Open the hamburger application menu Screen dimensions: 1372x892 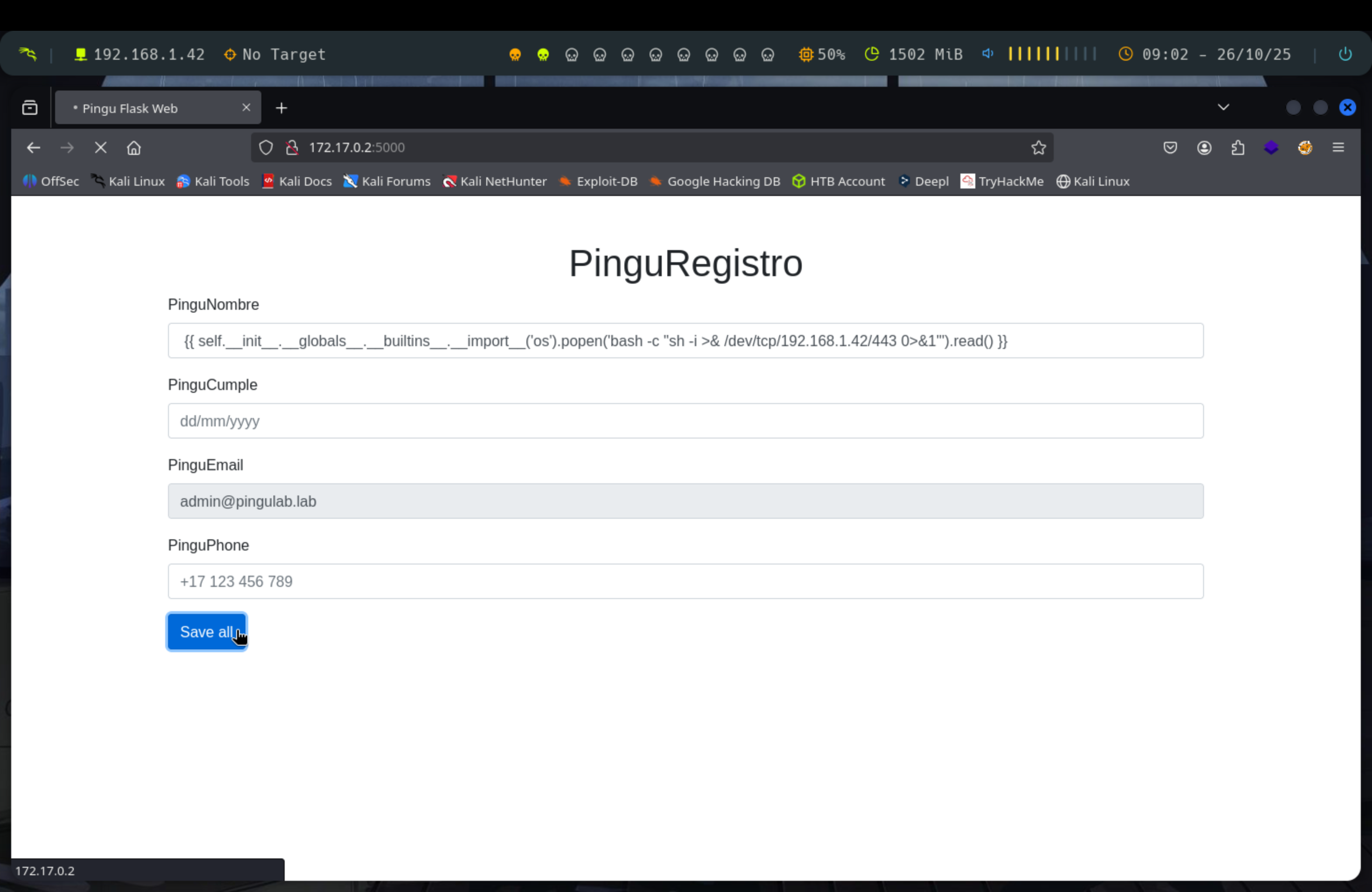coord(1338,147)
